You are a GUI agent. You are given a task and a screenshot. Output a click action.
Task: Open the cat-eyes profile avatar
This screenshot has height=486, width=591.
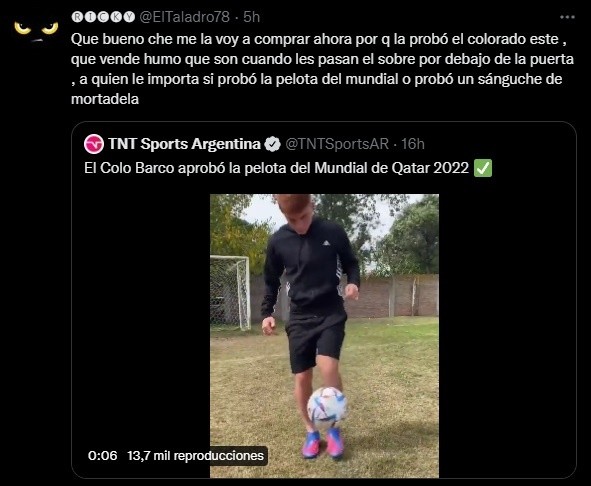coord(36,29)
